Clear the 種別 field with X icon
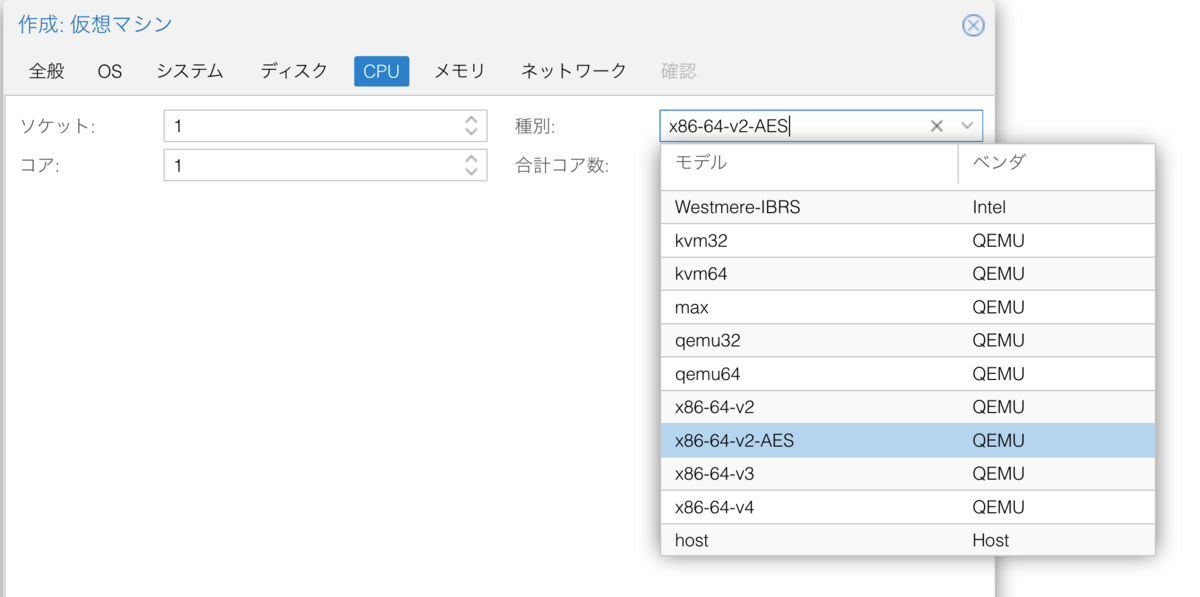 pyautogui.click(x=937, y=126)
